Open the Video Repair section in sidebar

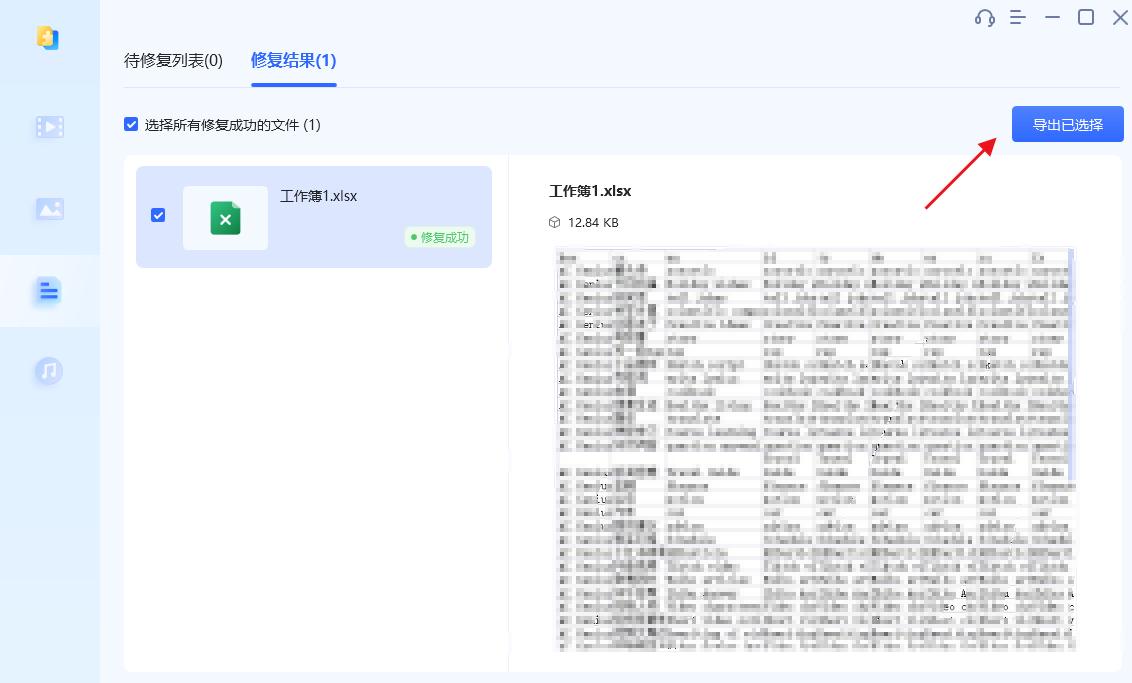click(x=50, y=126)
